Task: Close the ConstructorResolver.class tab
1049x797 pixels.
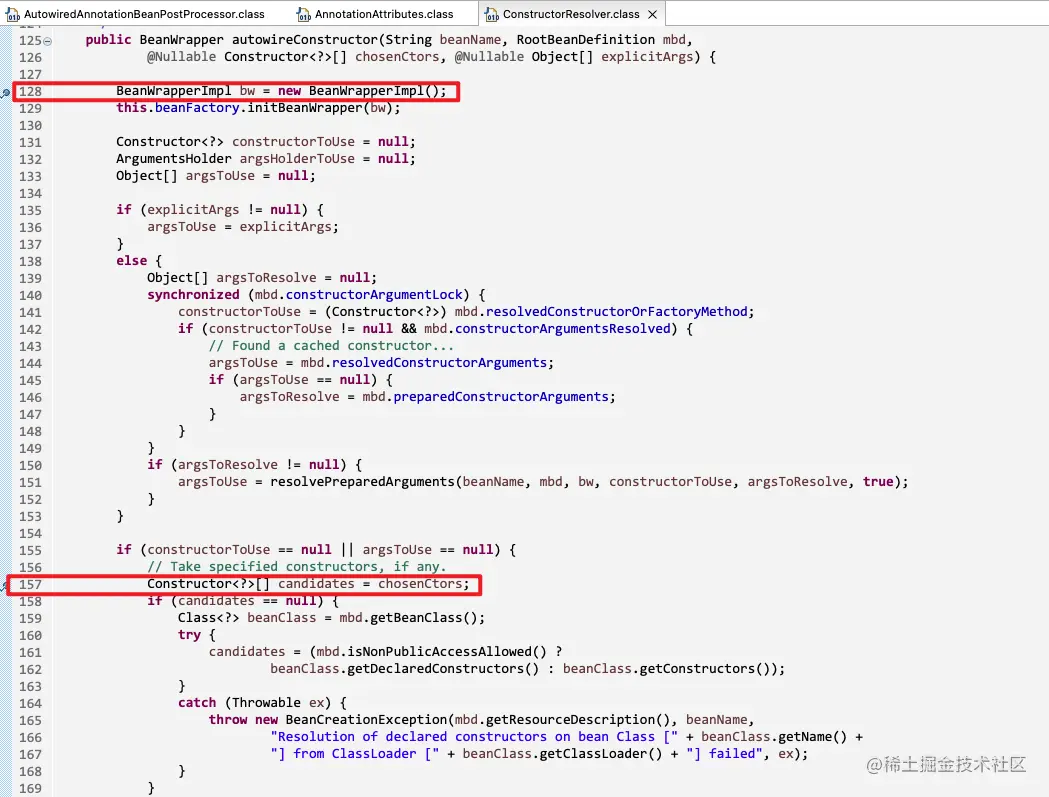Action: coord(652,14)
